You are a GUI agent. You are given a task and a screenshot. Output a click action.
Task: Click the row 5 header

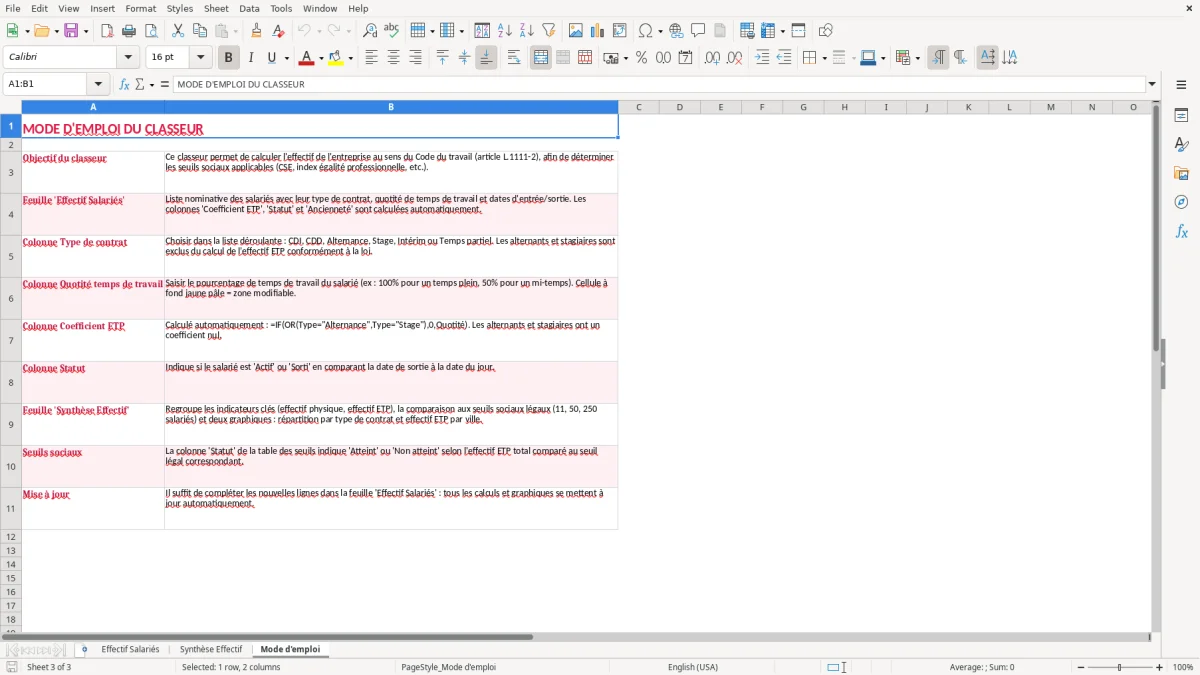(11, 256)
